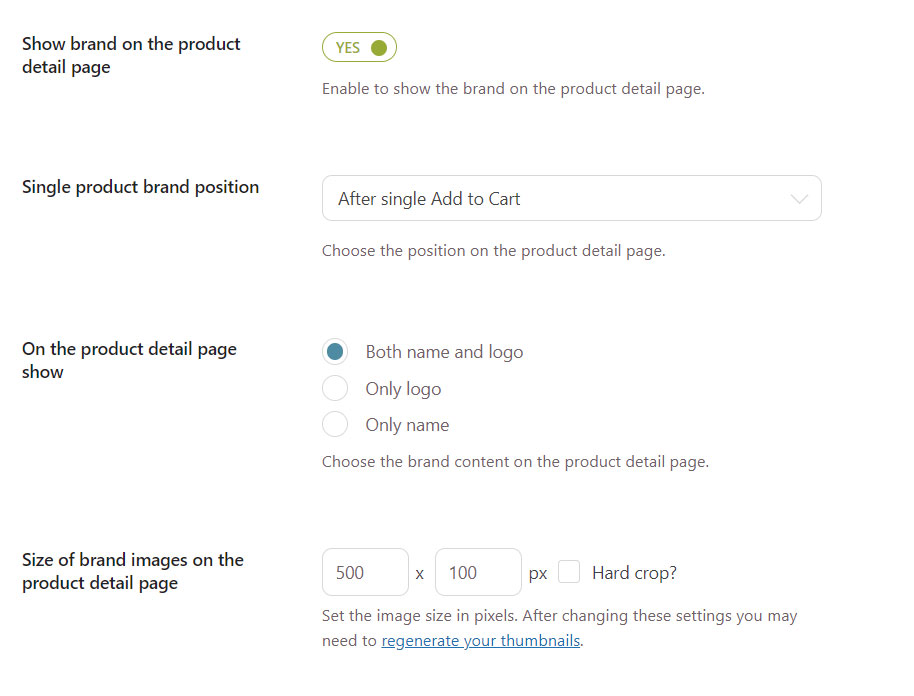Open the Single product brand position dropdown
The width and height of the screenshot is (914, 696).
[x=572, y=198]
